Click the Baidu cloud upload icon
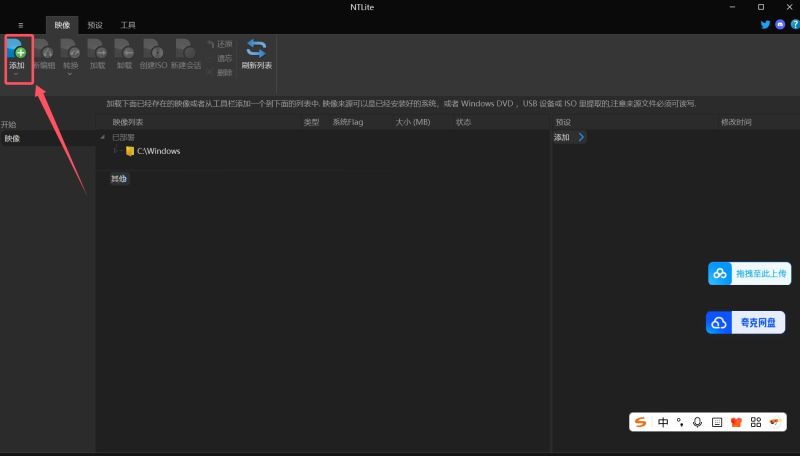Image resolution: width=800 pixels, height=456 pixels. point(720,273)
